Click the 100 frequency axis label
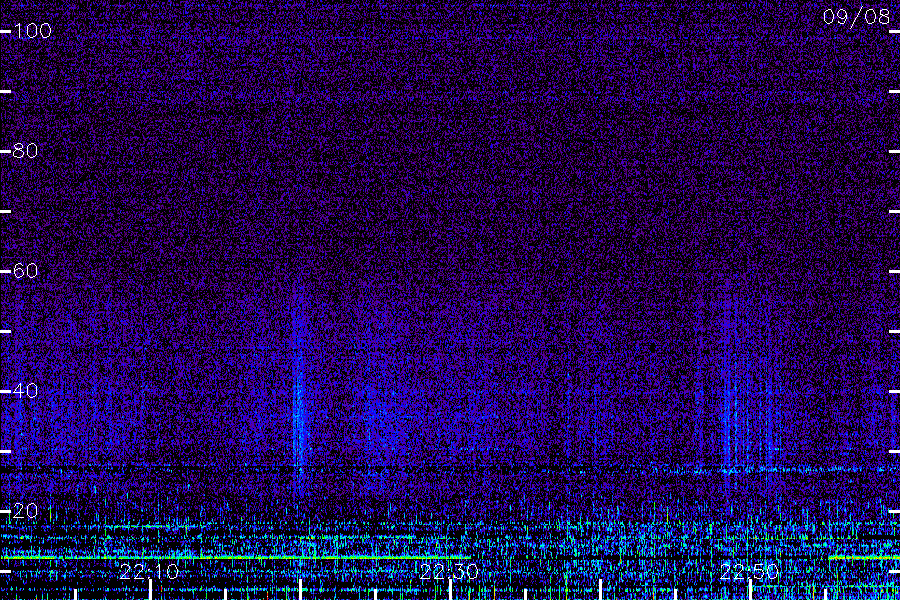Viewport: 900px width, 600px height. pos(32,30)
